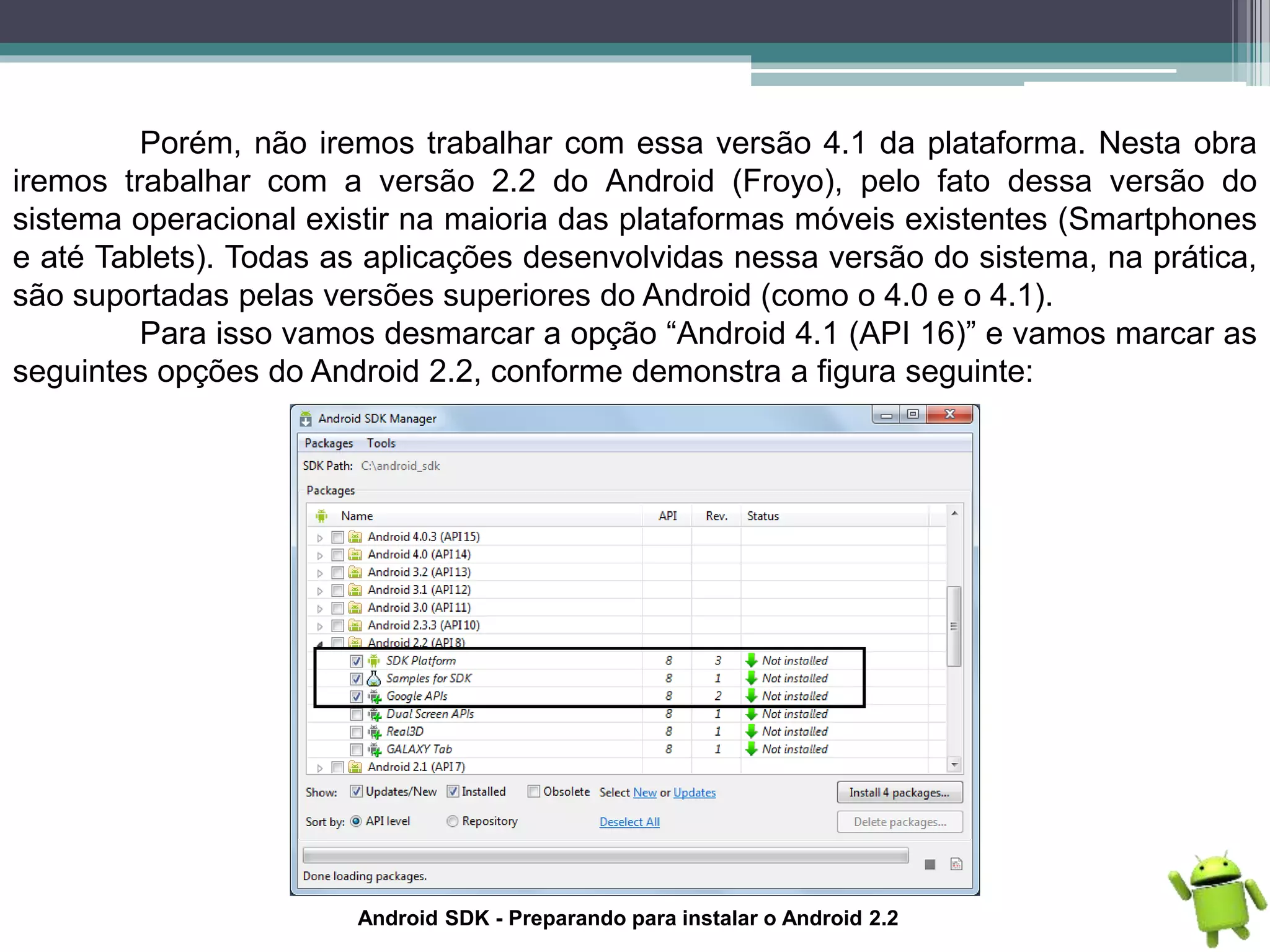This screenshot has width=1270, height=952.
Task: Click the Samples for SDK flask icon
Action: (x=374, y=679)
